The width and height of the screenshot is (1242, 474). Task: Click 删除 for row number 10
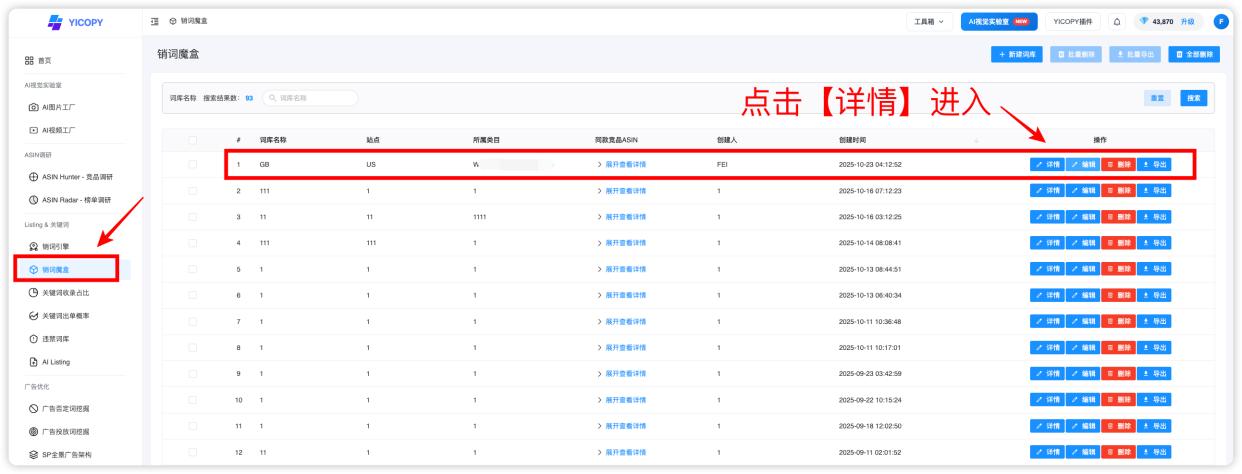1118,399
